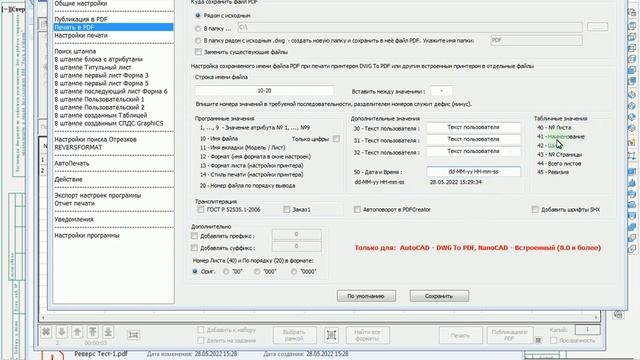Toggle the Заказ1 checkbox
640x360 pixels.
click(287, 209)
